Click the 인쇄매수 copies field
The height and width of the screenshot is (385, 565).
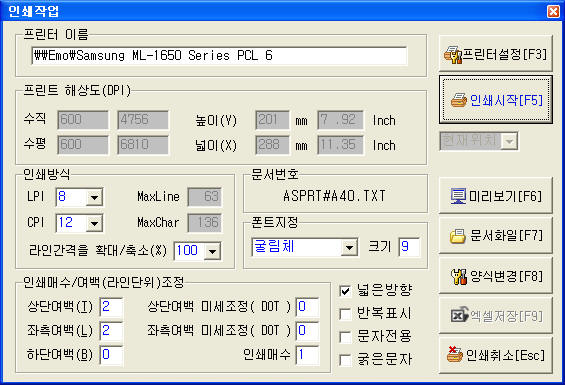307,355
